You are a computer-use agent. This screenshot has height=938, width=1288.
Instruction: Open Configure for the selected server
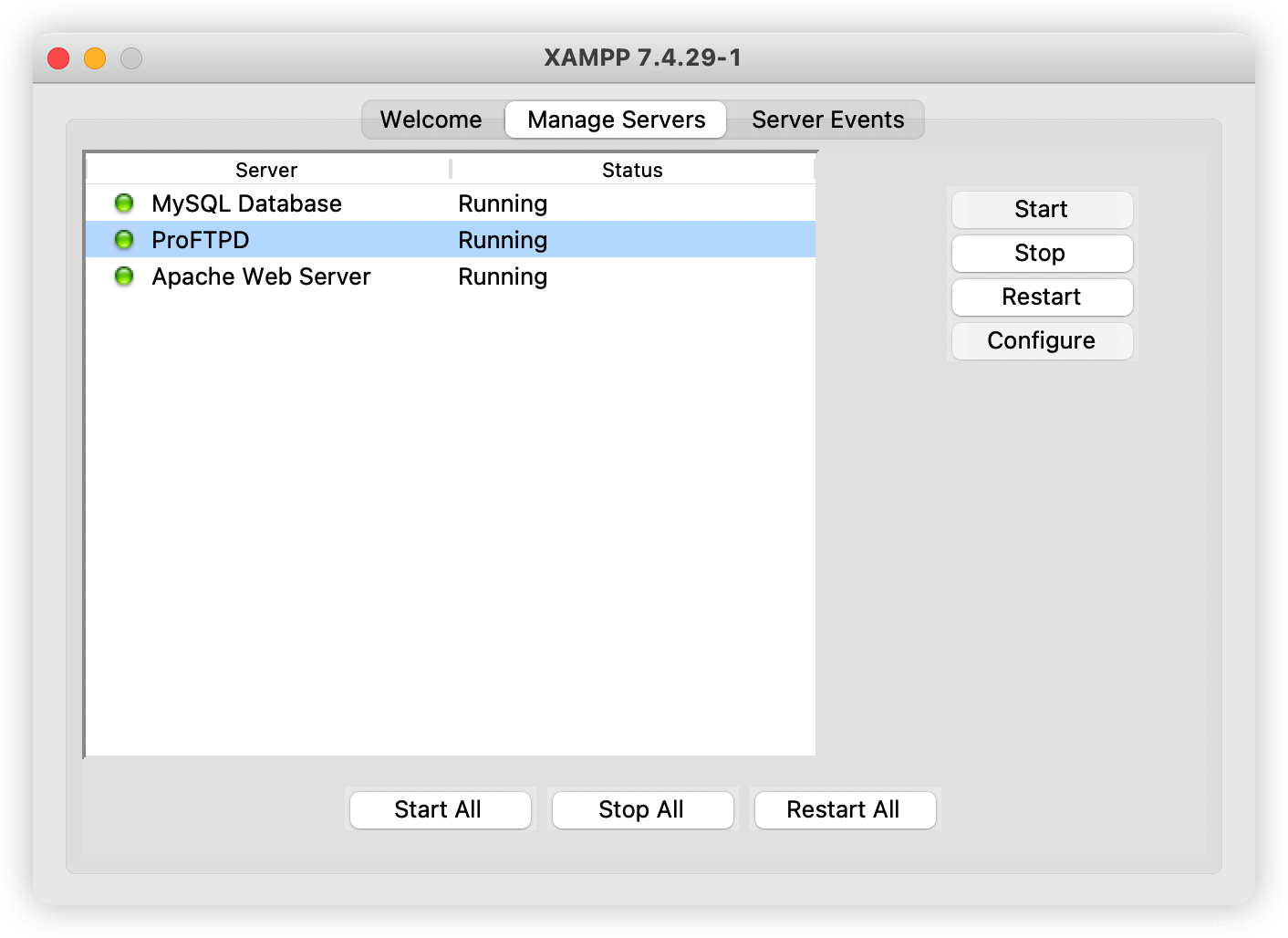tap(1041, 340)
